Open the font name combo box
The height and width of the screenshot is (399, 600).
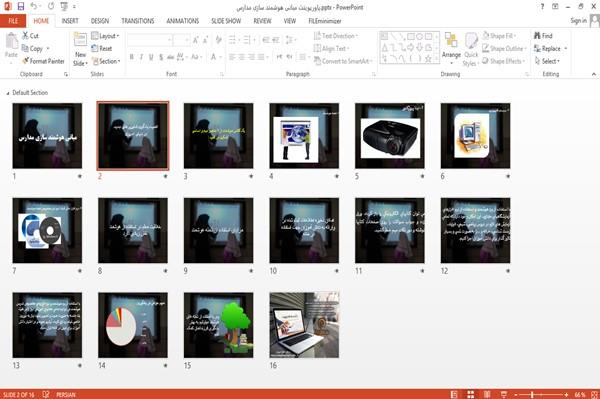[150, 39]
